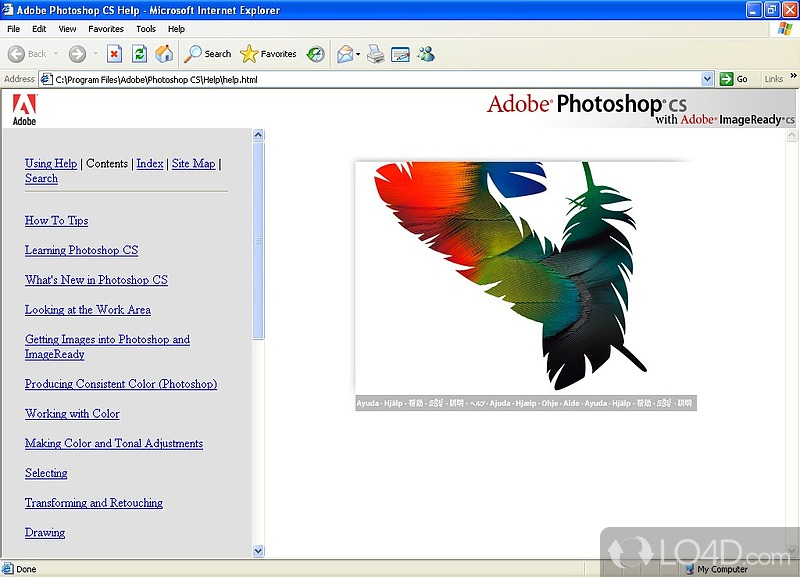Open the Back button history dropdown arrow
Screen dimensions: 800x577
[x=56, y=54]
